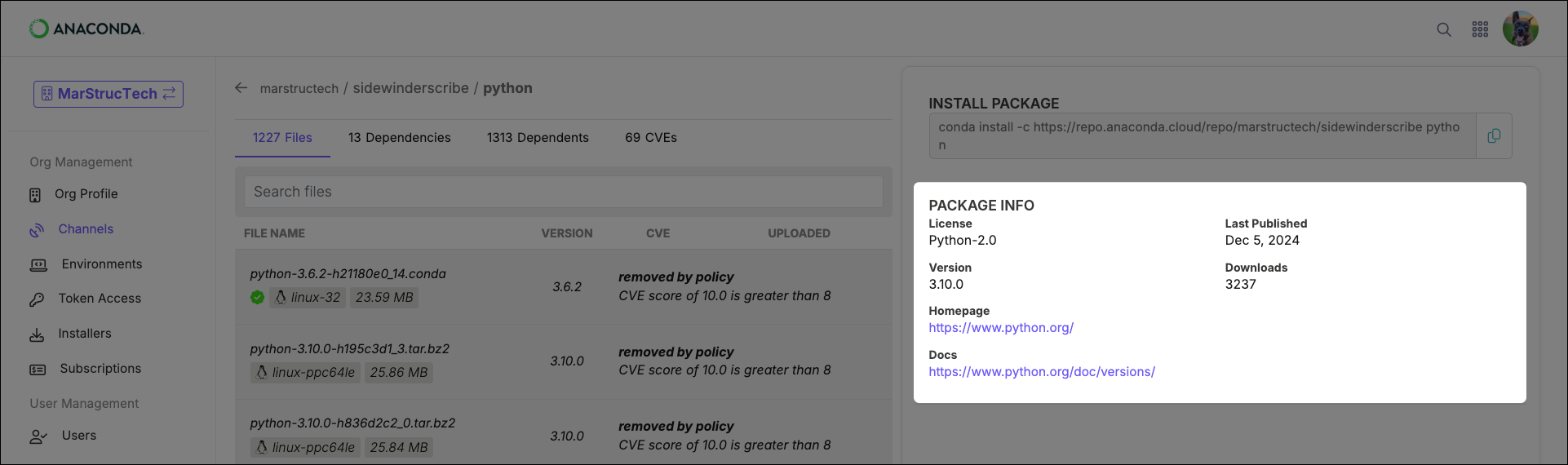
Task: Select the 1227 Files tab
Action: 282,138
